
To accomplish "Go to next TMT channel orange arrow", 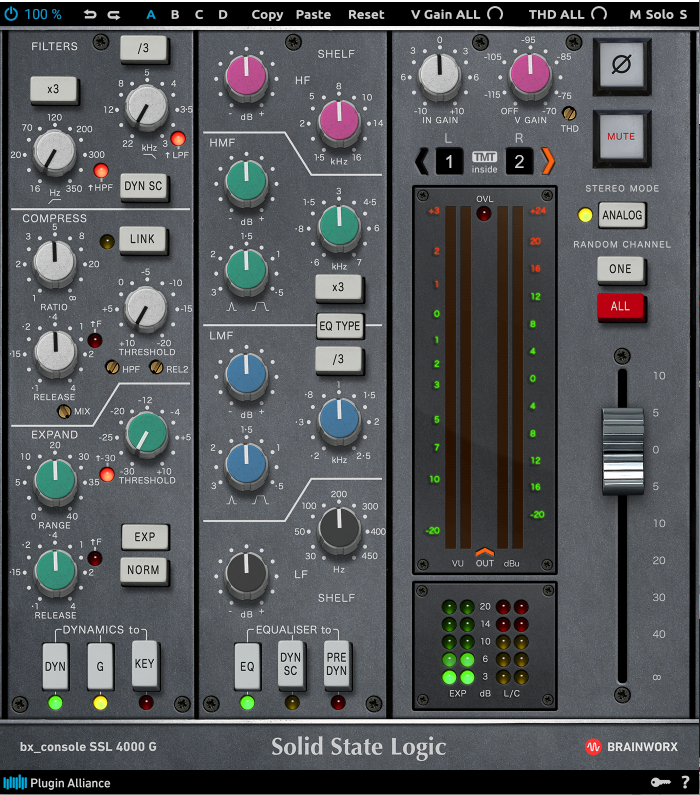I will (548, 162).
